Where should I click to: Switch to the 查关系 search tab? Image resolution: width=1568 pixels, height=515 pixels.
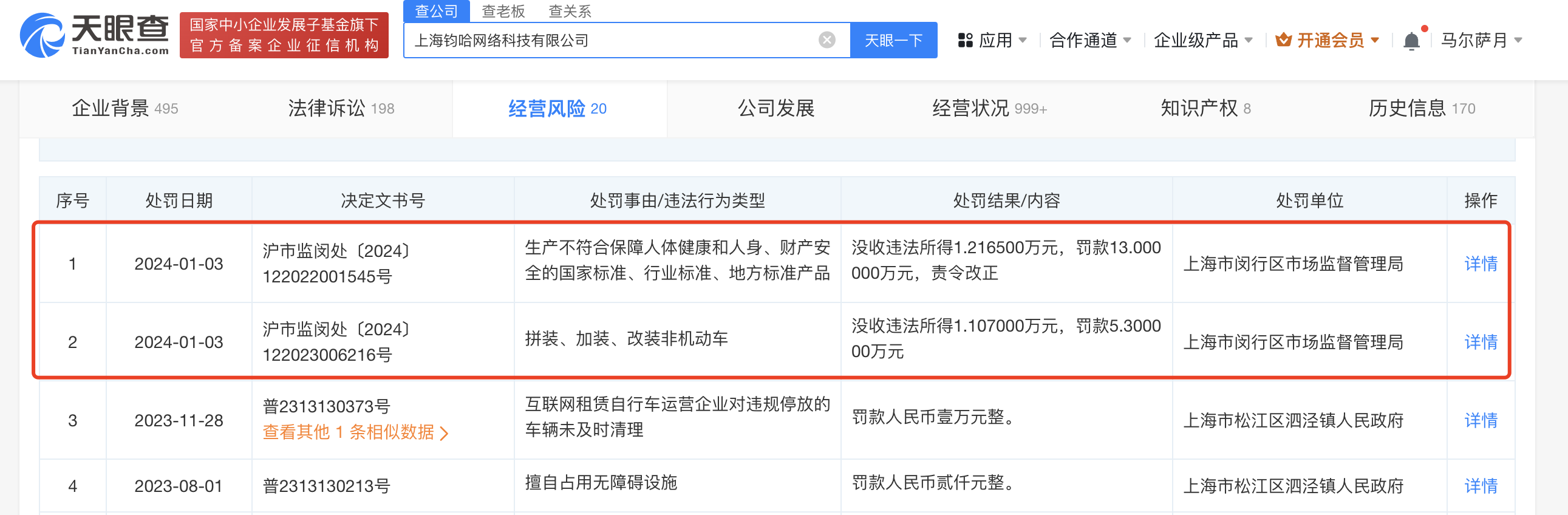point(569,11)
